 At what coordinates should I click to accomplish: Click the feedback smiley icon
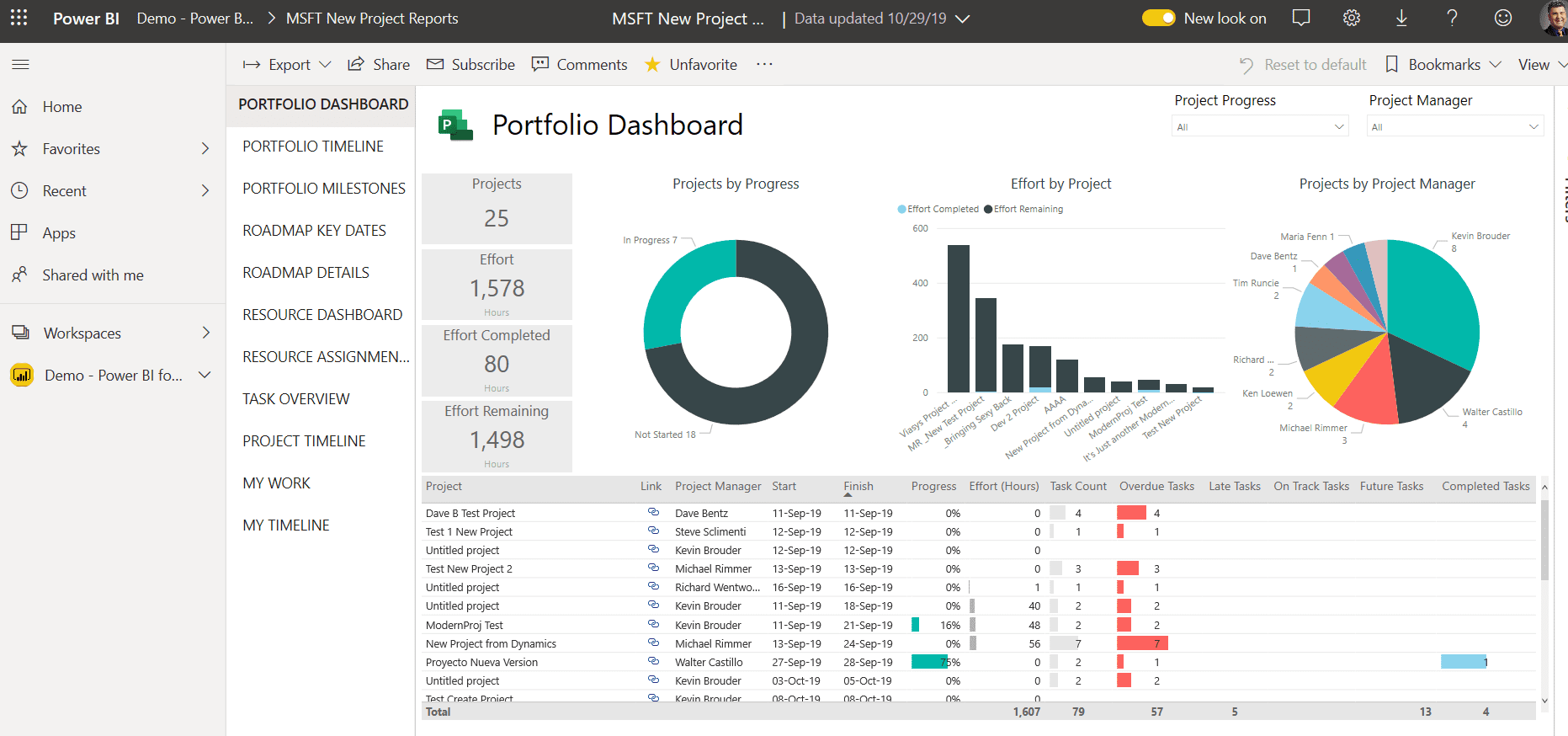(x=1503, y=18)
